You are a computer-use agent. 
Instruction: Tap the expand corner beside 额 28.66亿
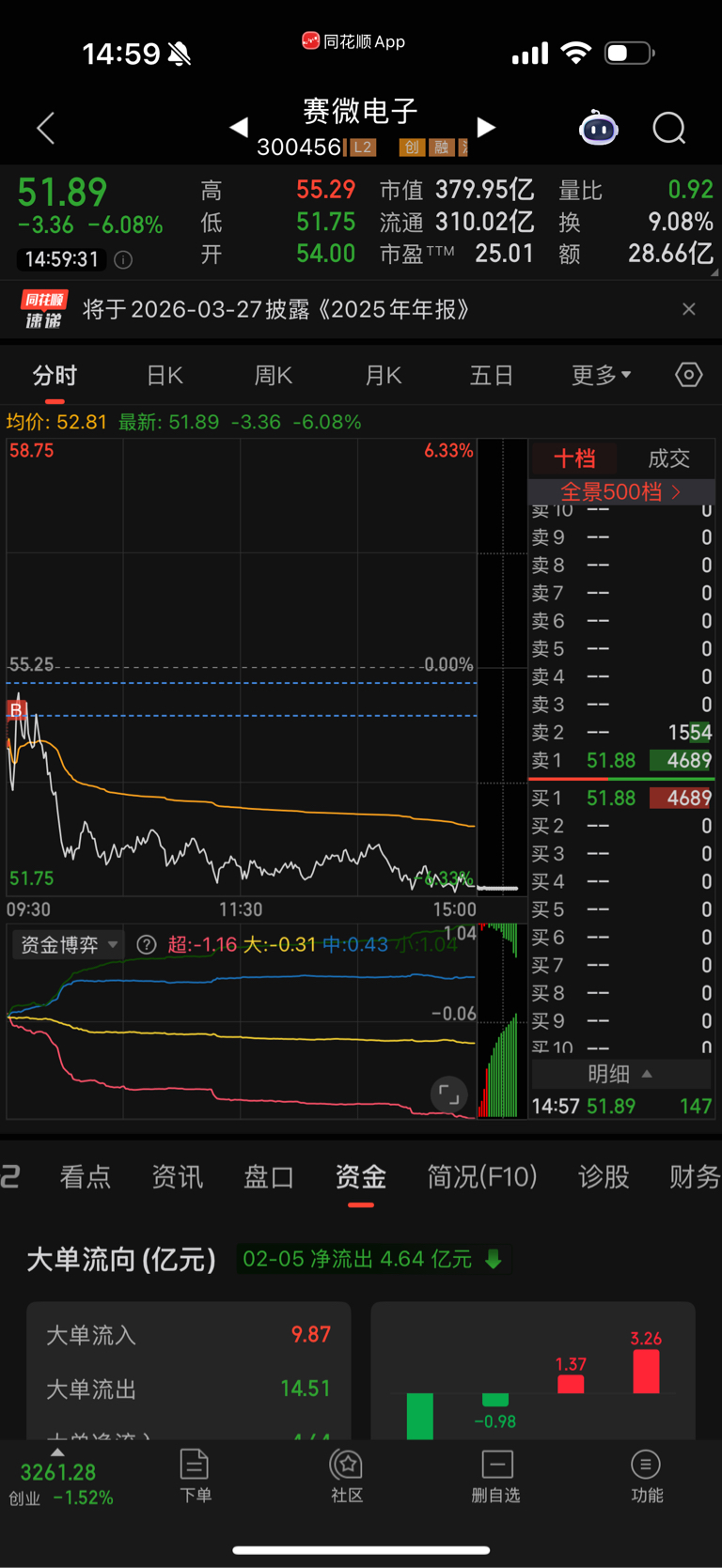[715, 273]
